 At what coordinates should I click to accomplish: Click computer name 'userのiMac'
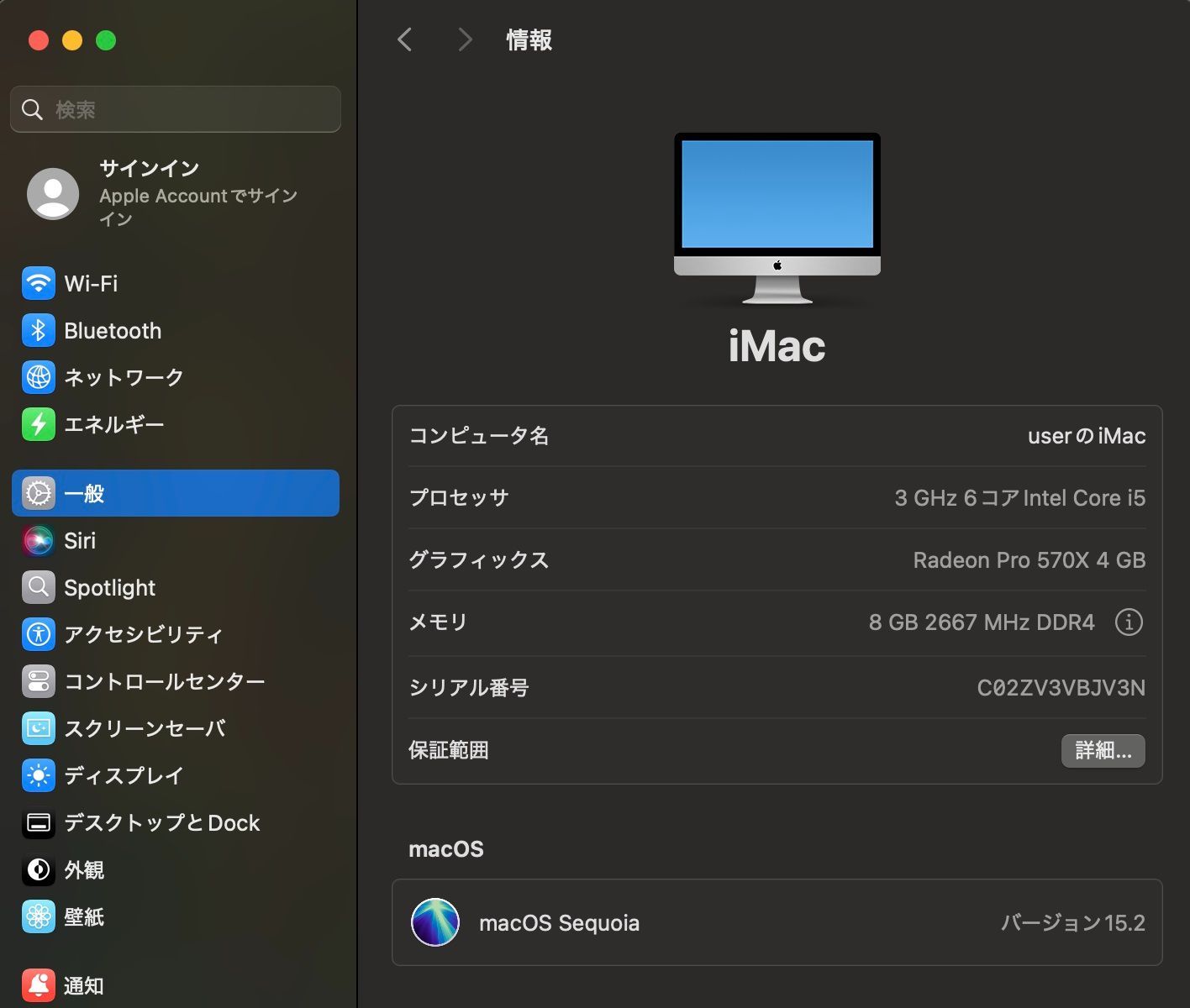1087,436
